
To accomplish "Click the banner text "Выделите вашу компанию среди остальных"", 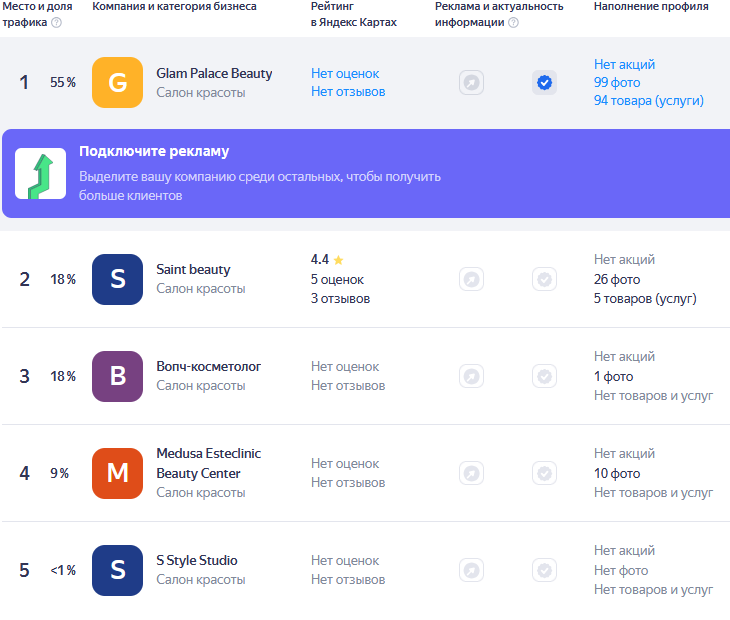I will tap(210, 177).
